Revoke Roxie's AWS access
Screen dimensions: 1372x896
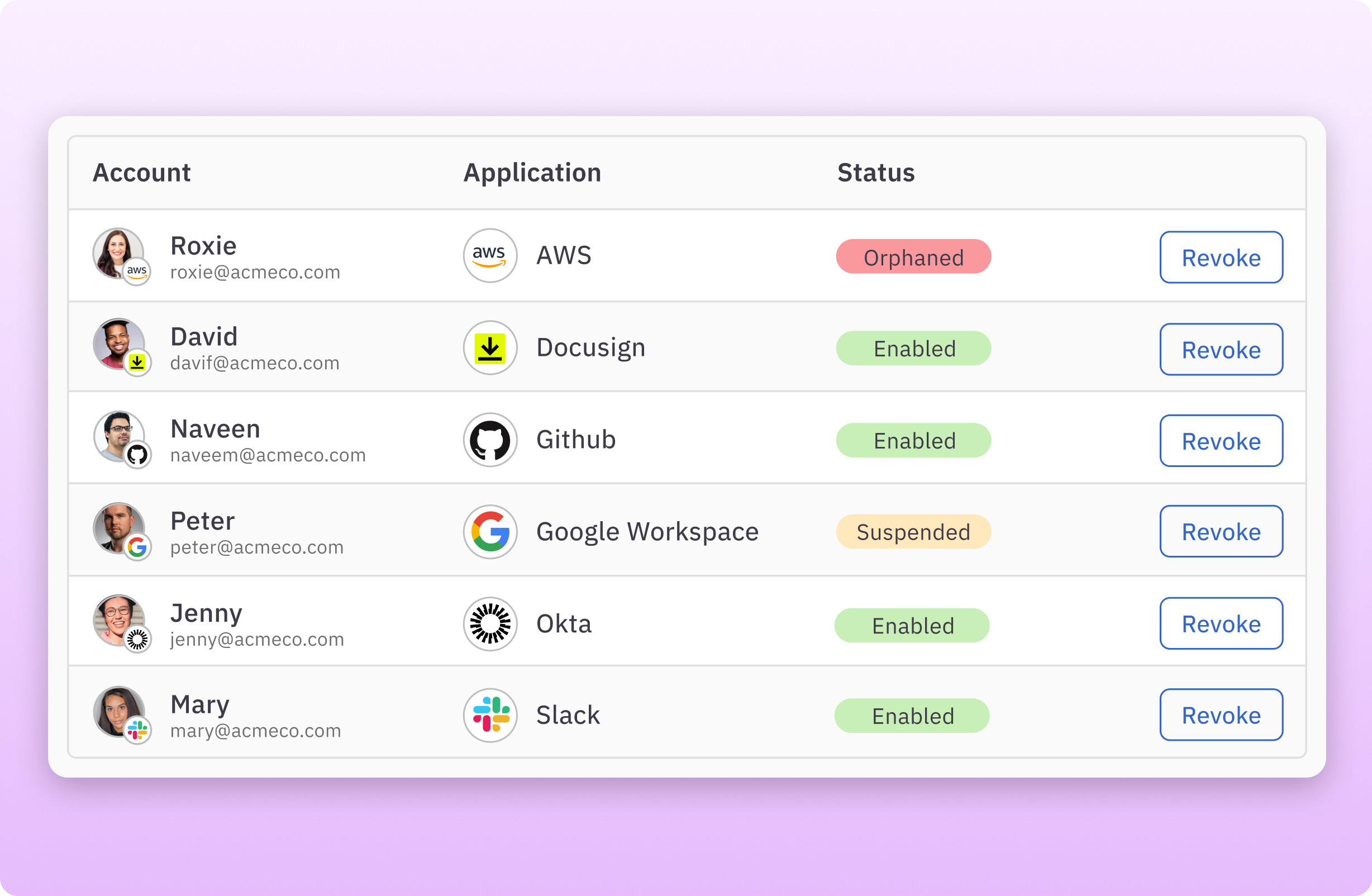(1221, 258)
